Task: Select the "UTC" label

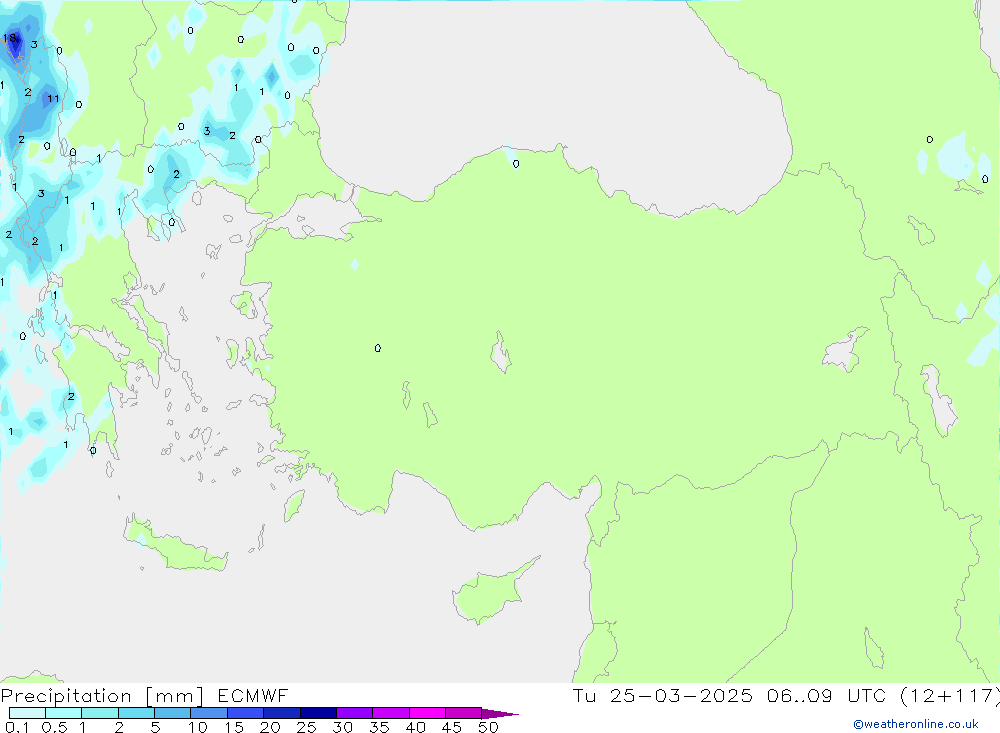Action: pyautogui.click(x=867, y=696)
